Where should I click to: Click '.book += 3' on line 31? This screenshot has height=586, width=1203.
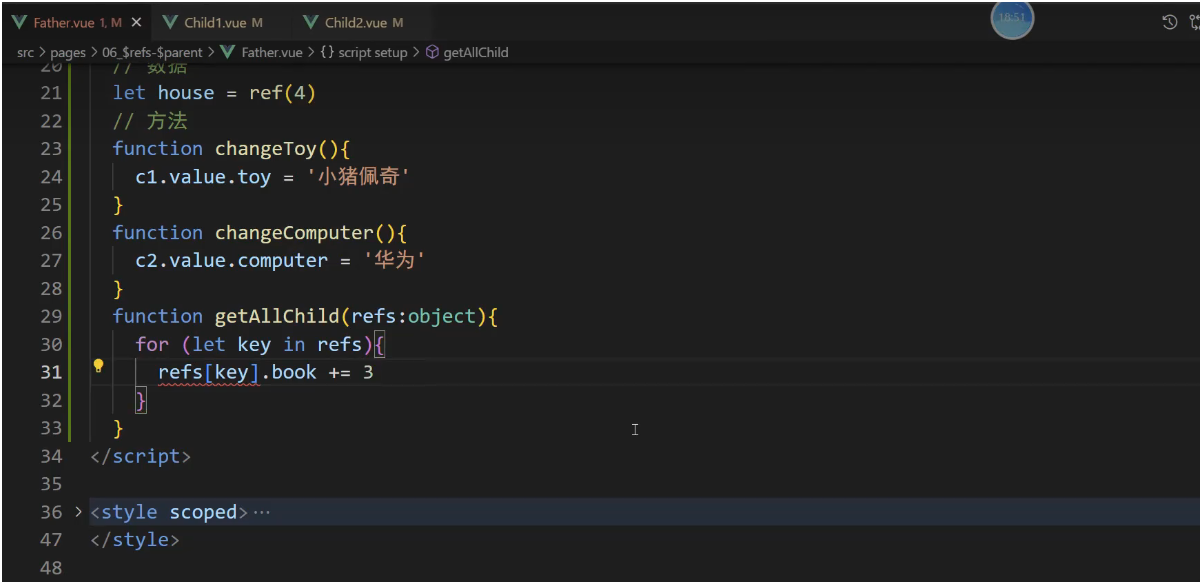click(317, 373)
